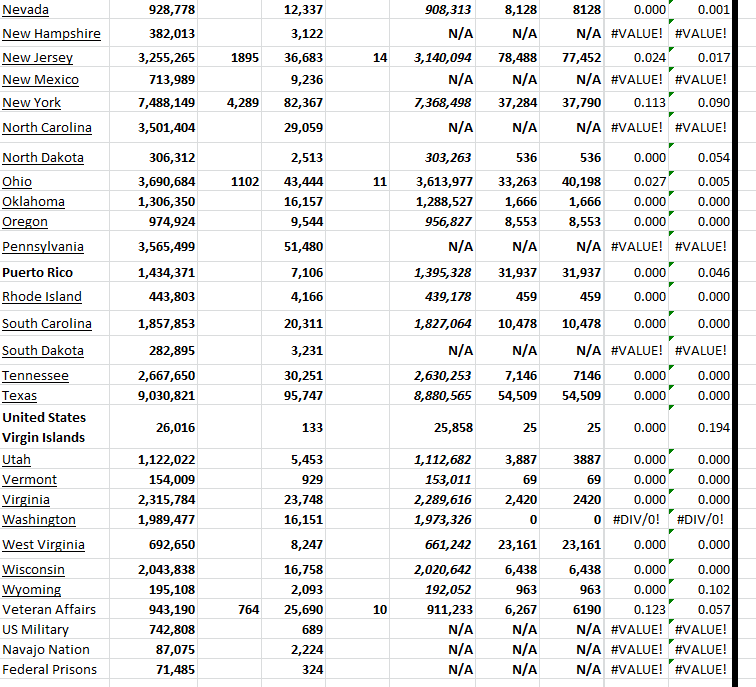Click the Veteran Affairs label cell
Viewport: 756px width, 687px height.
click(49, 610)
